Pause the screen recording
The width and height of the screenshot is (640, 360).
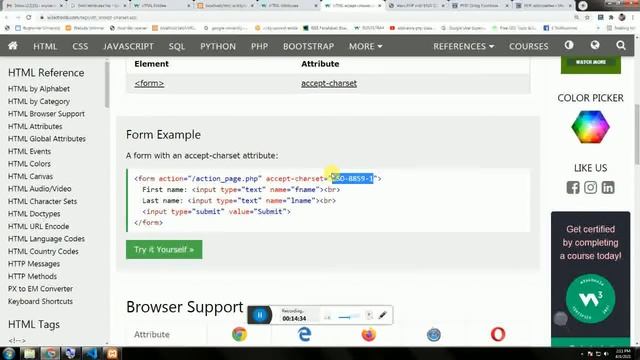(260, 315)
